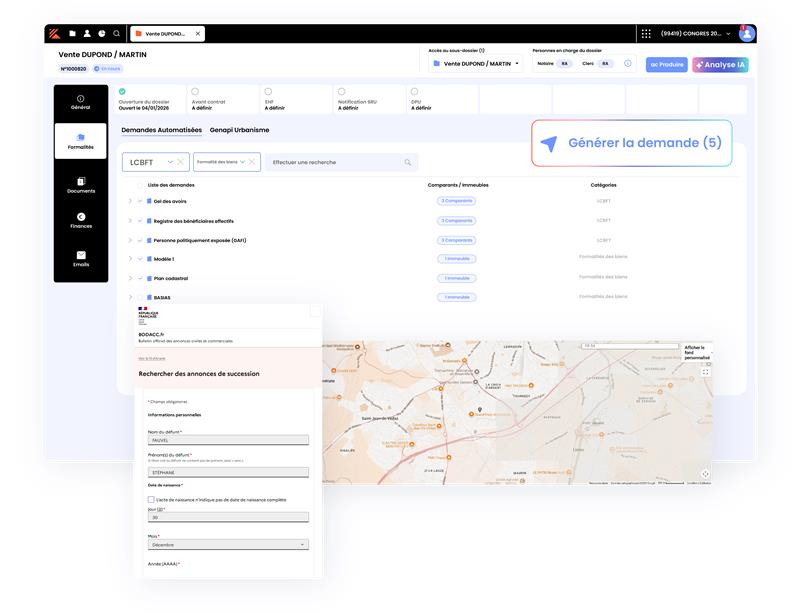The image size is (800, 613).
Task: Open the LCBFT filter dropdown chevron
Action: [x=170, y=162]
